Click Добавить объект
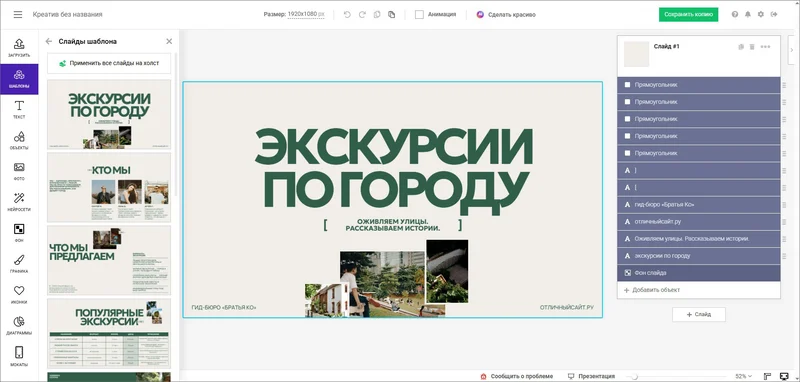Viewport: 800px width, 382px height. point(698,290)
